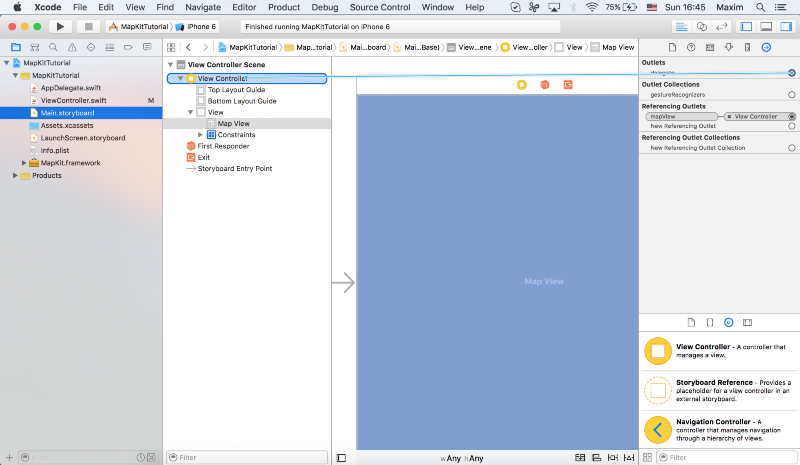
Task: Show the Media library
Action: [747, 323]
